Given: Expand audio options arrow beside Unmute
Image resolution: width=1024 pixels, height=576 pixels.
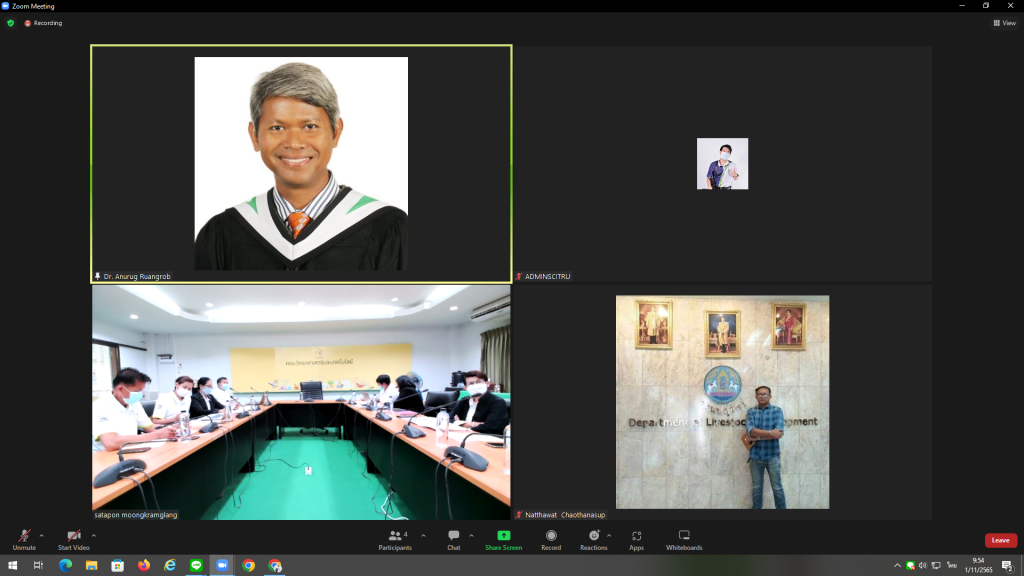Looking at the screenshot, I should 42,536.
